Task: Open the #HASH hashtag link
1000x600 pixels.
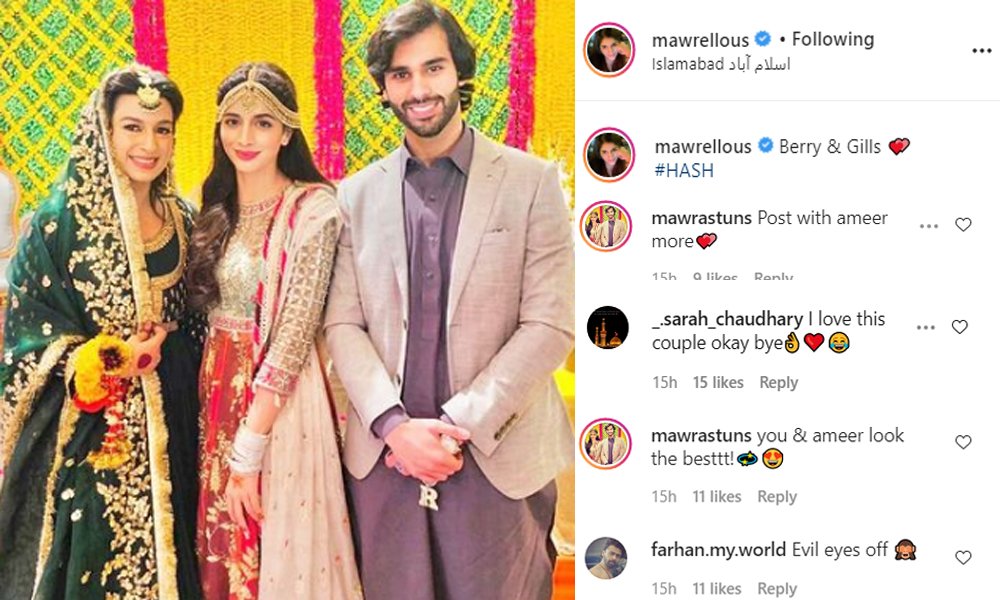Action: tap(684, 170)
